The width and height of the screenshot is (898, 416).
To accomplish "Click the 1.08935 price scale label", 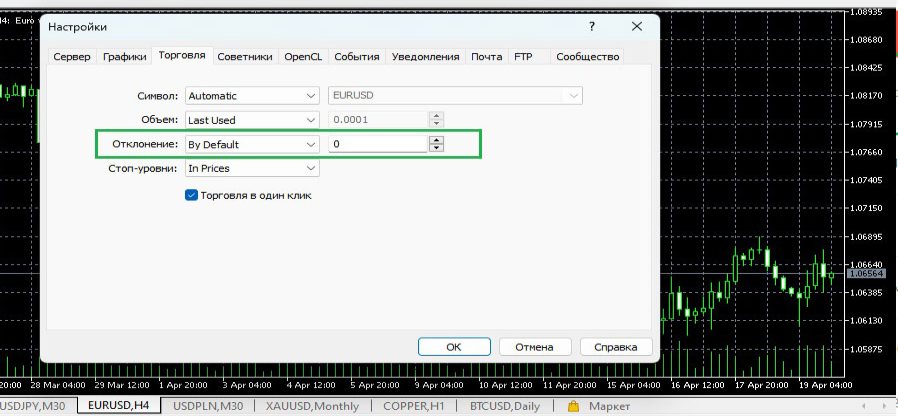I will 867,11.
